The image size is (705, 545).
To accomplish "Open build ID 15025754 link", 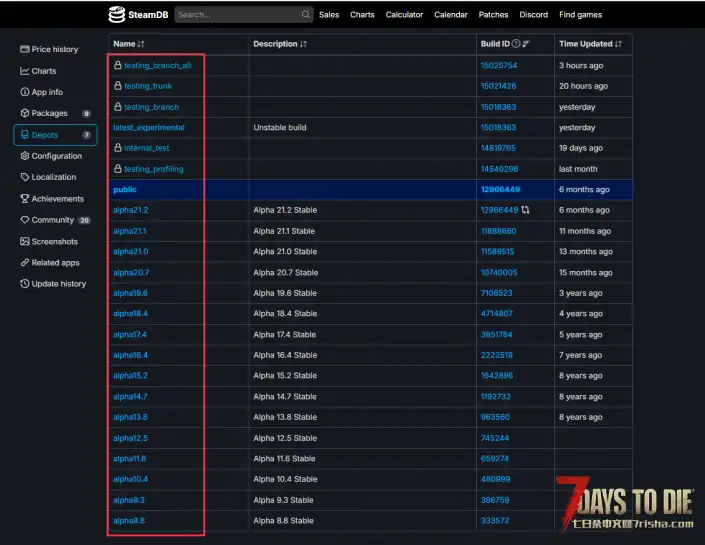I will click(x=499, y=66).
